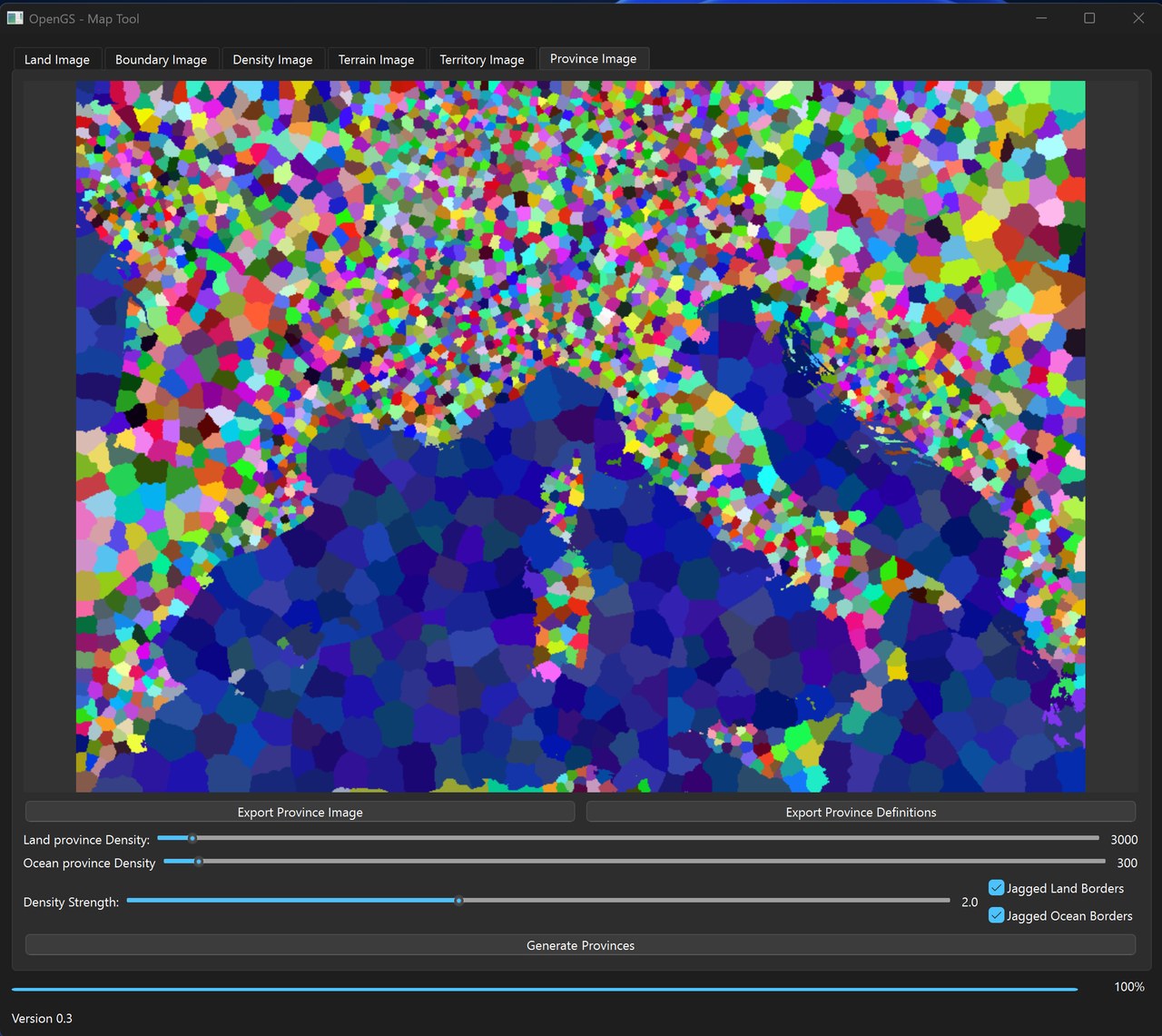Image resolution: width=1162 pixels, height=1036 pixels.
Task: Click the Density Strength slider handle
Action: pos(458,901)
